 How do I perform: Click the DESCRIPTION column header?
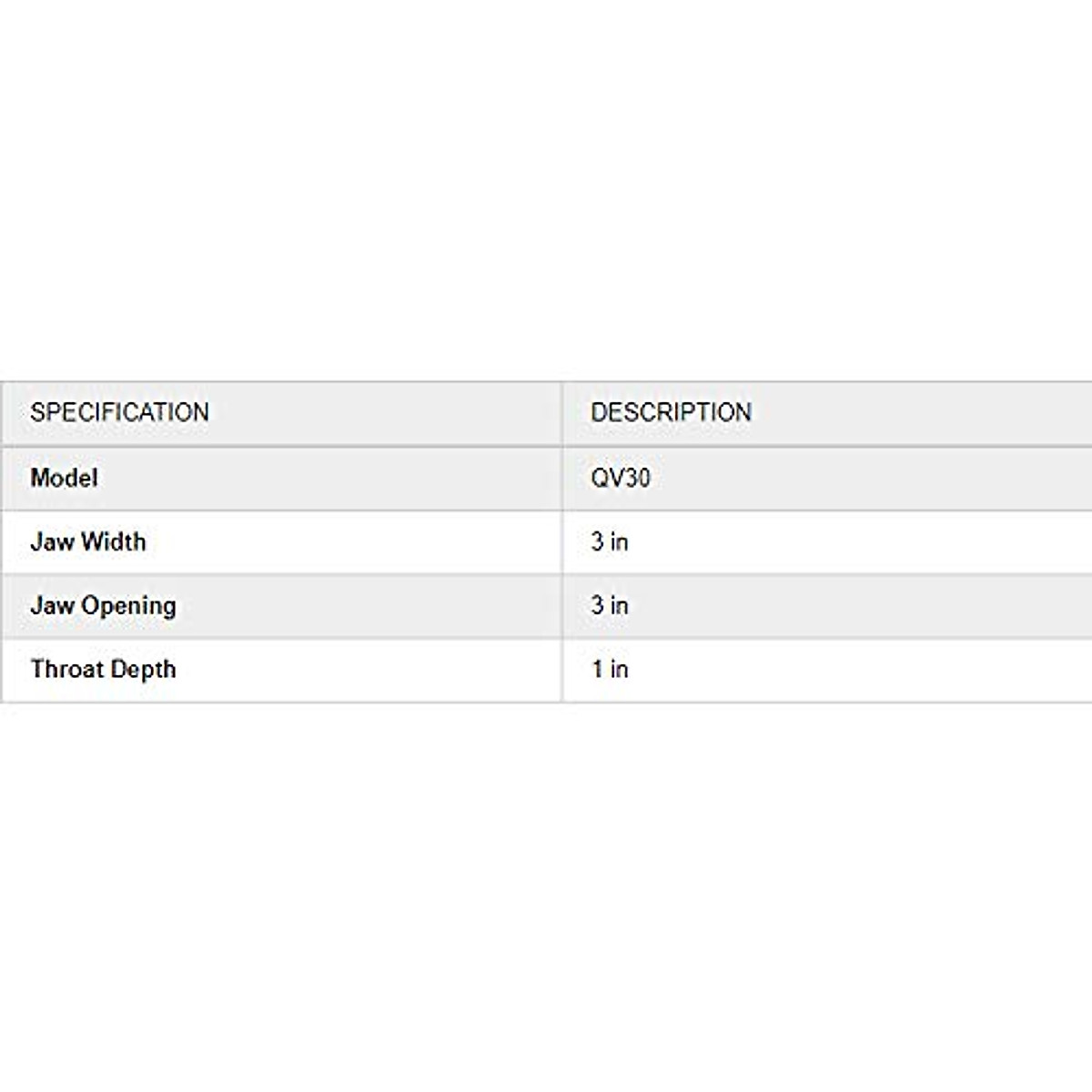[x=671, y=412]
